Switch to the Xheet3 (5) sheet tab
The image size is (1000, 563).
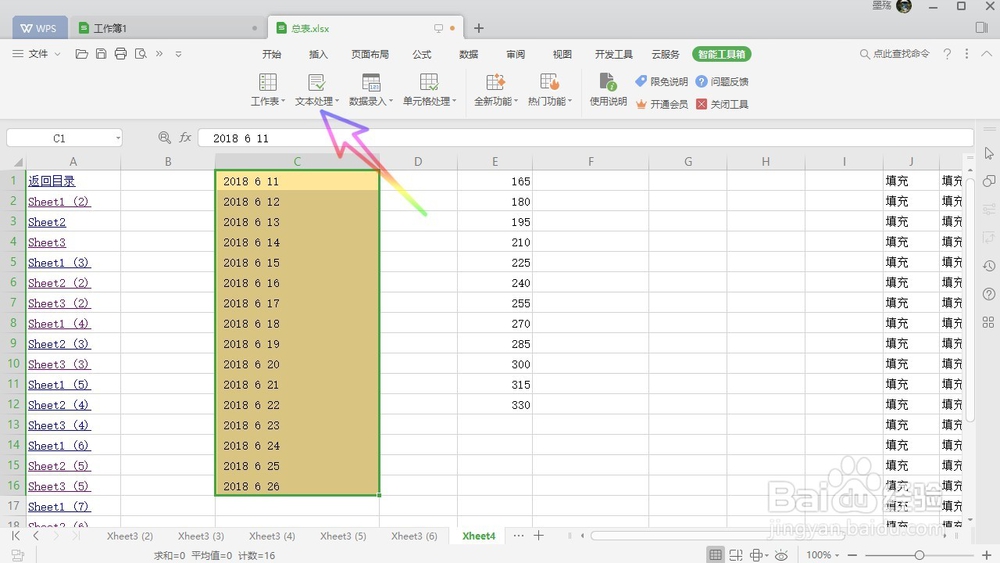coord(343,536)
